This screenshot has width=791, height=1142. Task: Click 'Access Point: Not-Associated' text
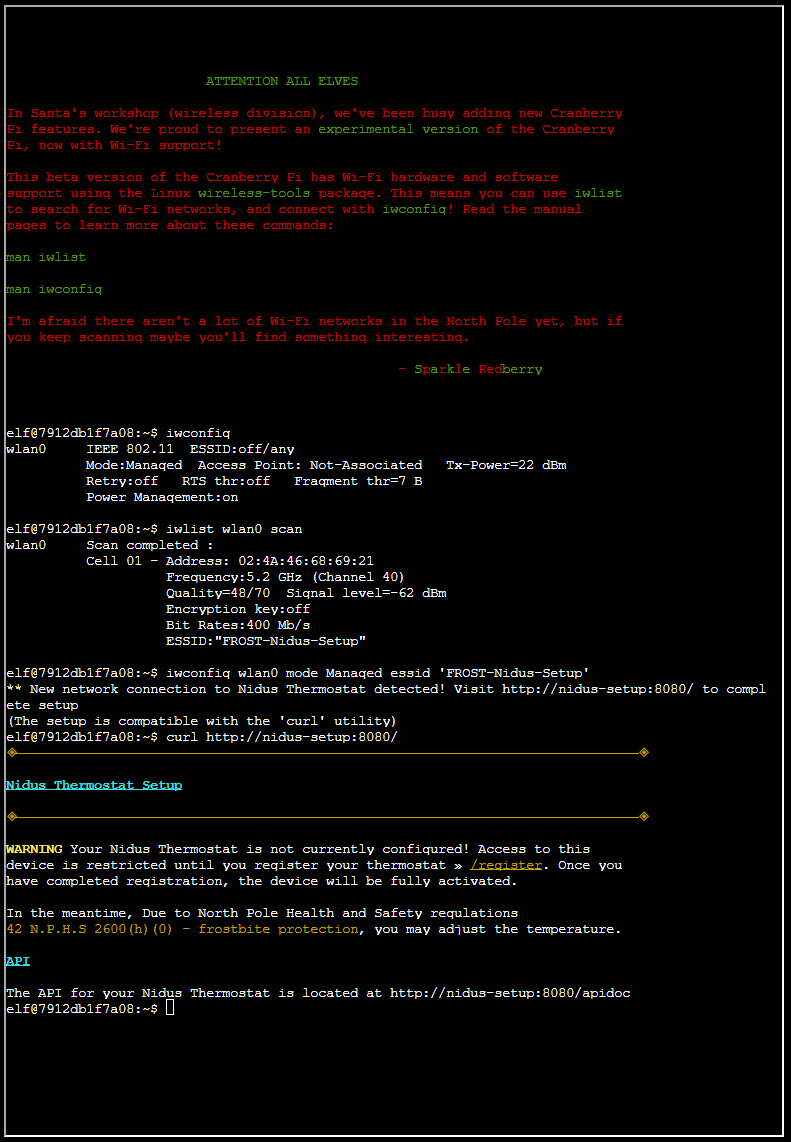[310, 465]
